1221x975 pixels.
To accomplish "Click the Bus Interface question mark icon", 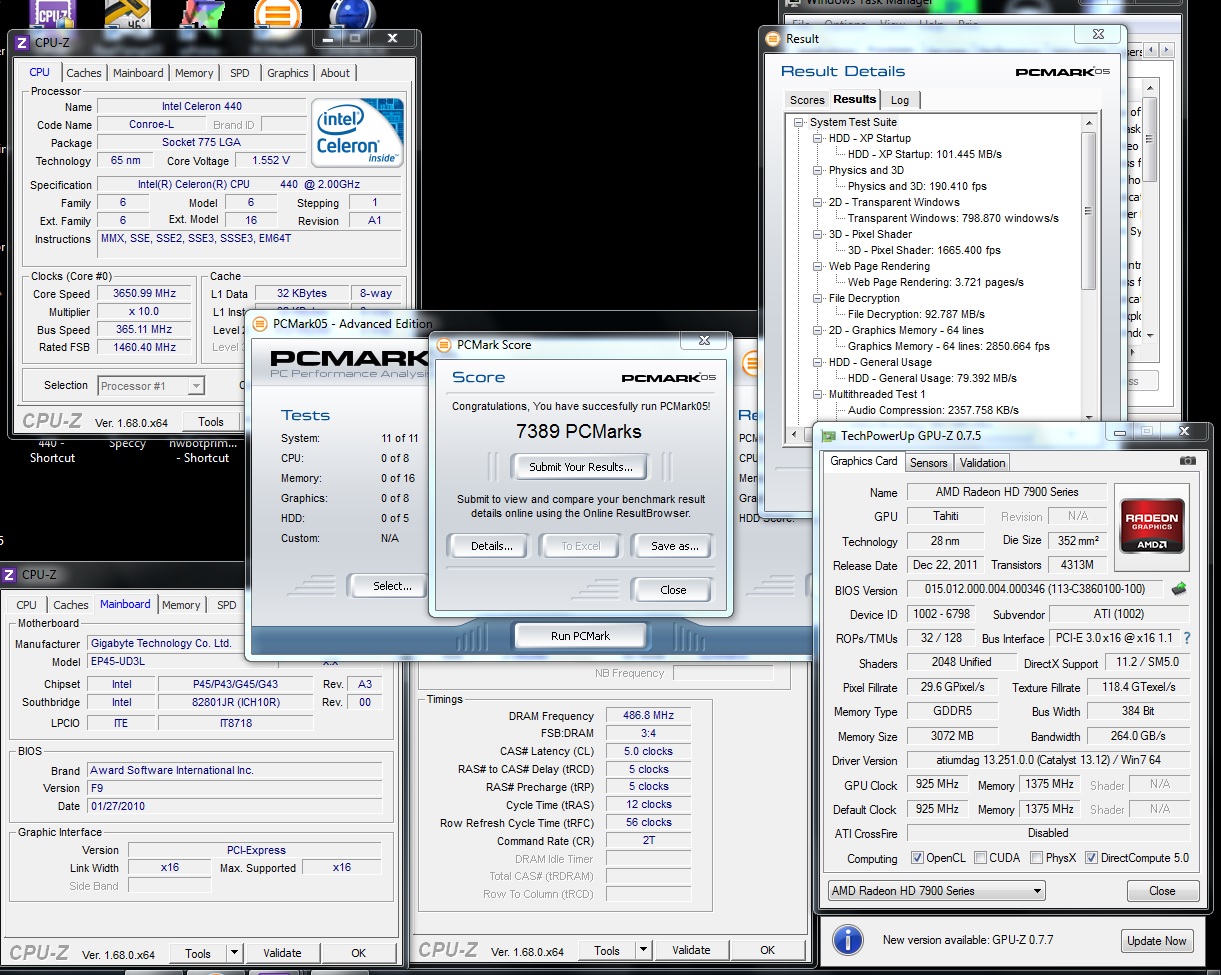I will (x=1187, y=638).
